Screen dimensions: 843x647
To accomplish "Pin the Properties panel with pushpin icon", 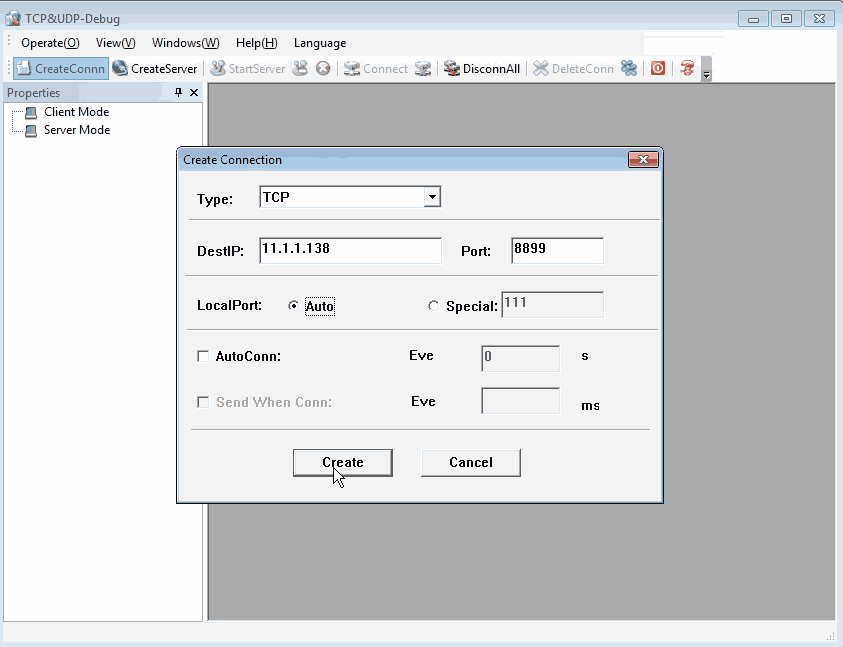I will point(178,93).
